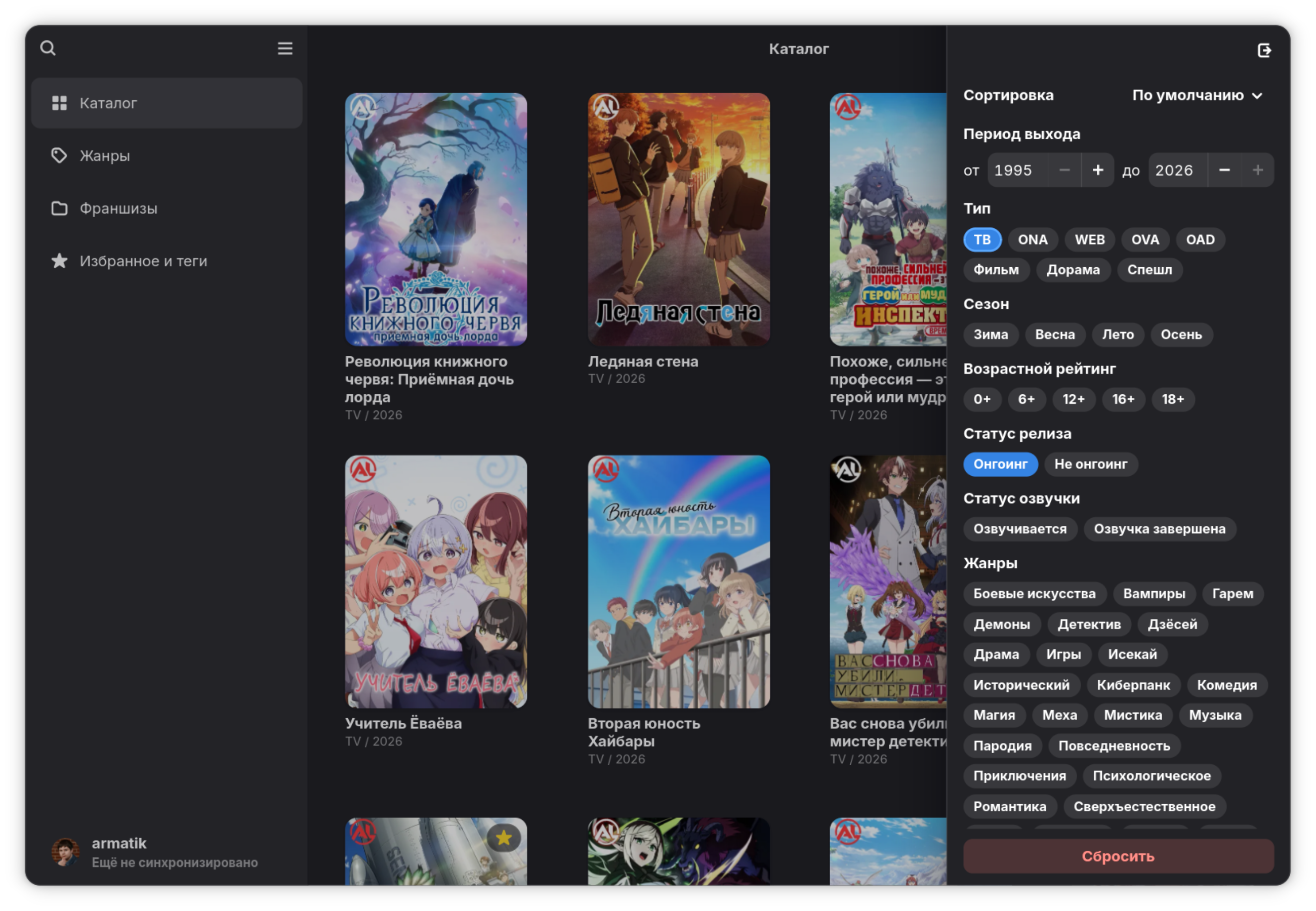This screenshot has width=1316, height=911.
Task: Click the 'от' year field showing 1995
Action: click(x=1018, y=170)
